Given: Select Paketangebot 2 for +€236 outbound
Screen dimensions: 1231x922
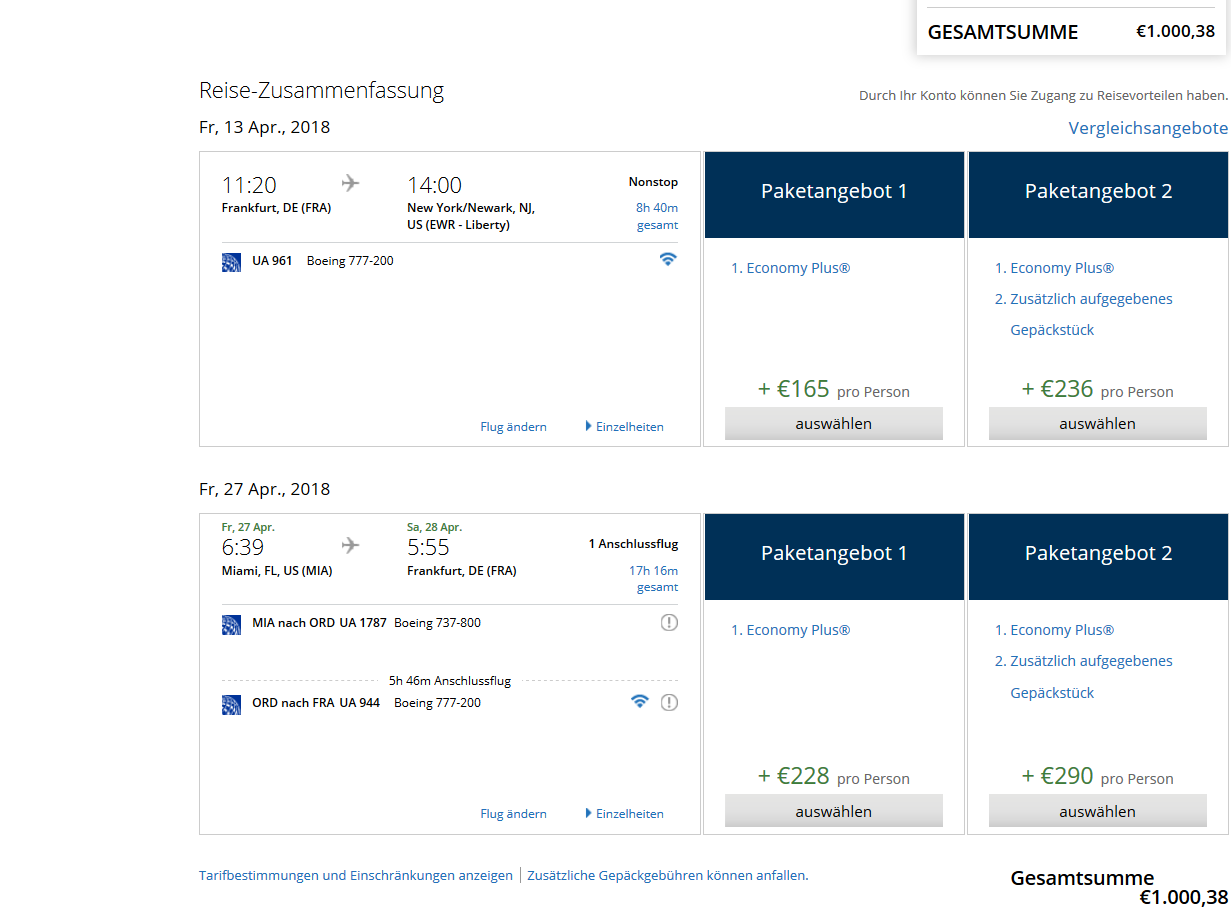Looking at the screenshot, I should [1097, 424].
